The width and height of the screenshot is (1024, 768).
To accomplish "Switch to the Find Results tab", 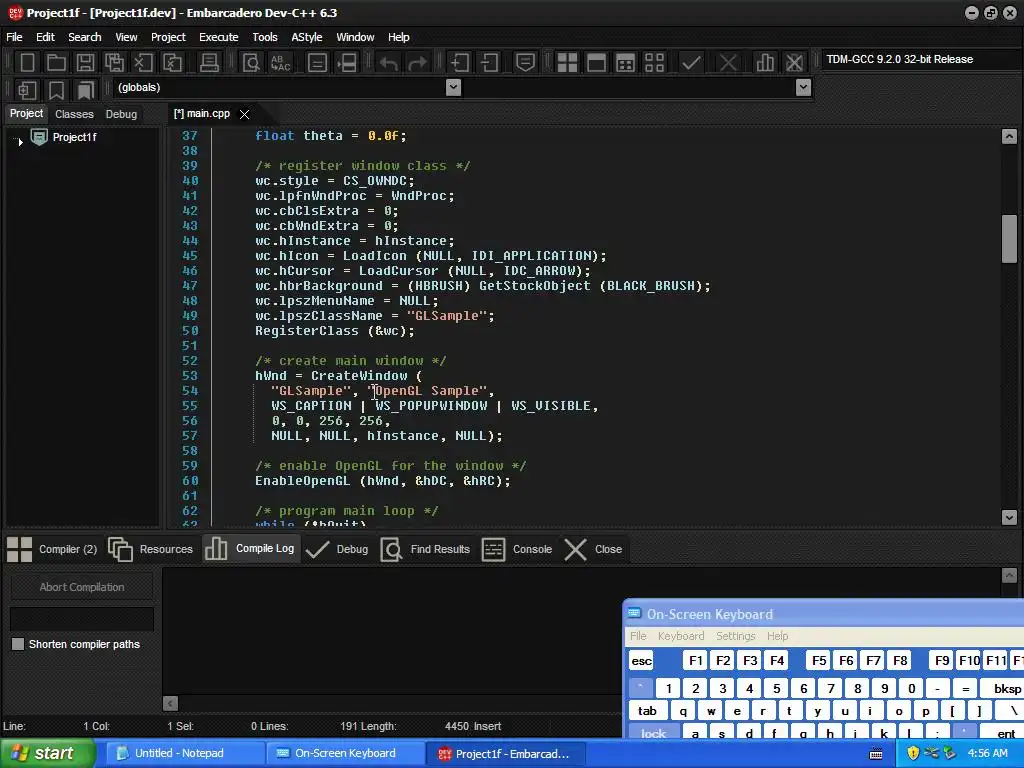I will [426, 549].
